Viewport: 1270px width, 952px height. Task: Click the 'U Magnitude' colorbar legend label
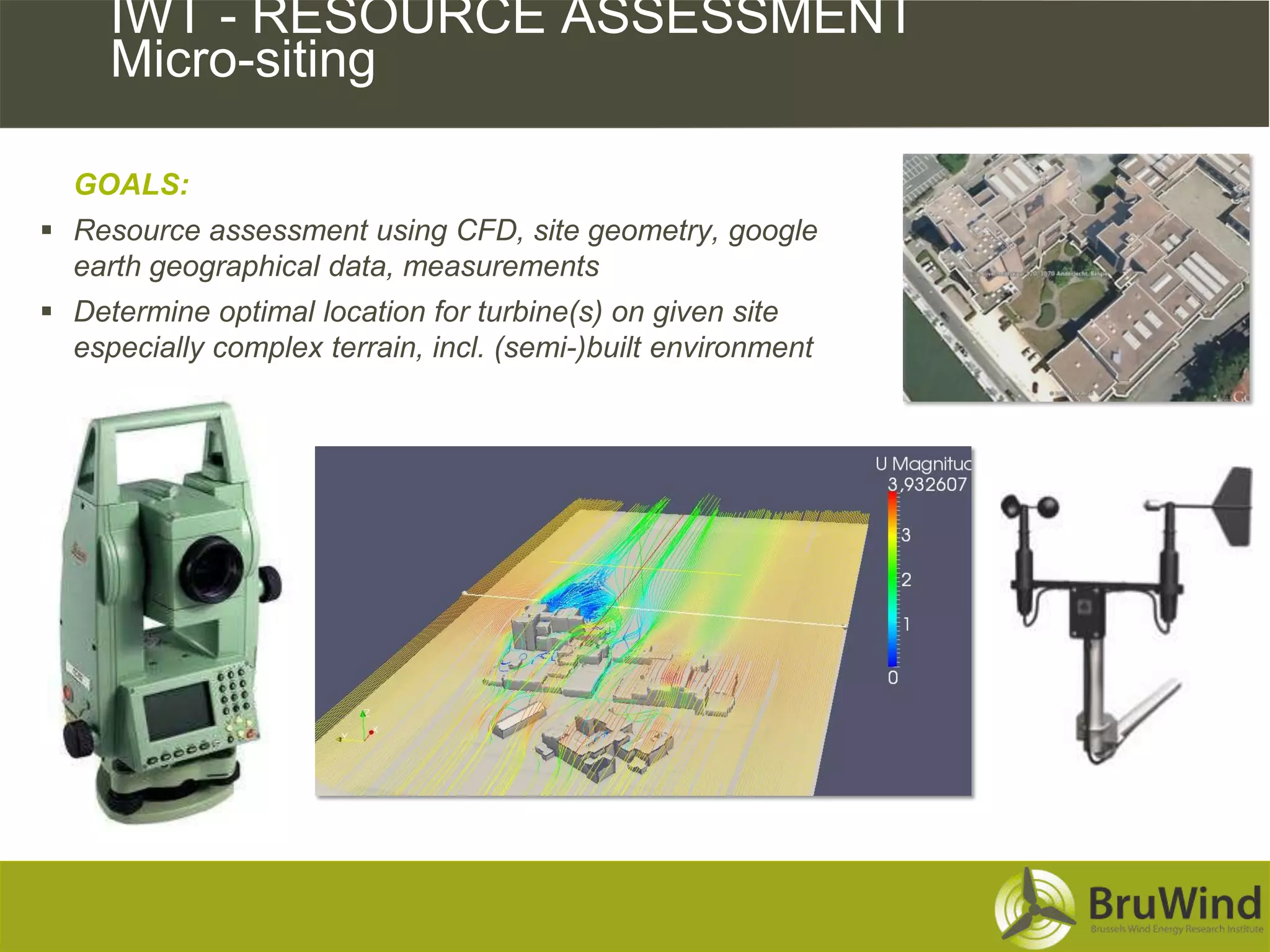click(923, 464)
